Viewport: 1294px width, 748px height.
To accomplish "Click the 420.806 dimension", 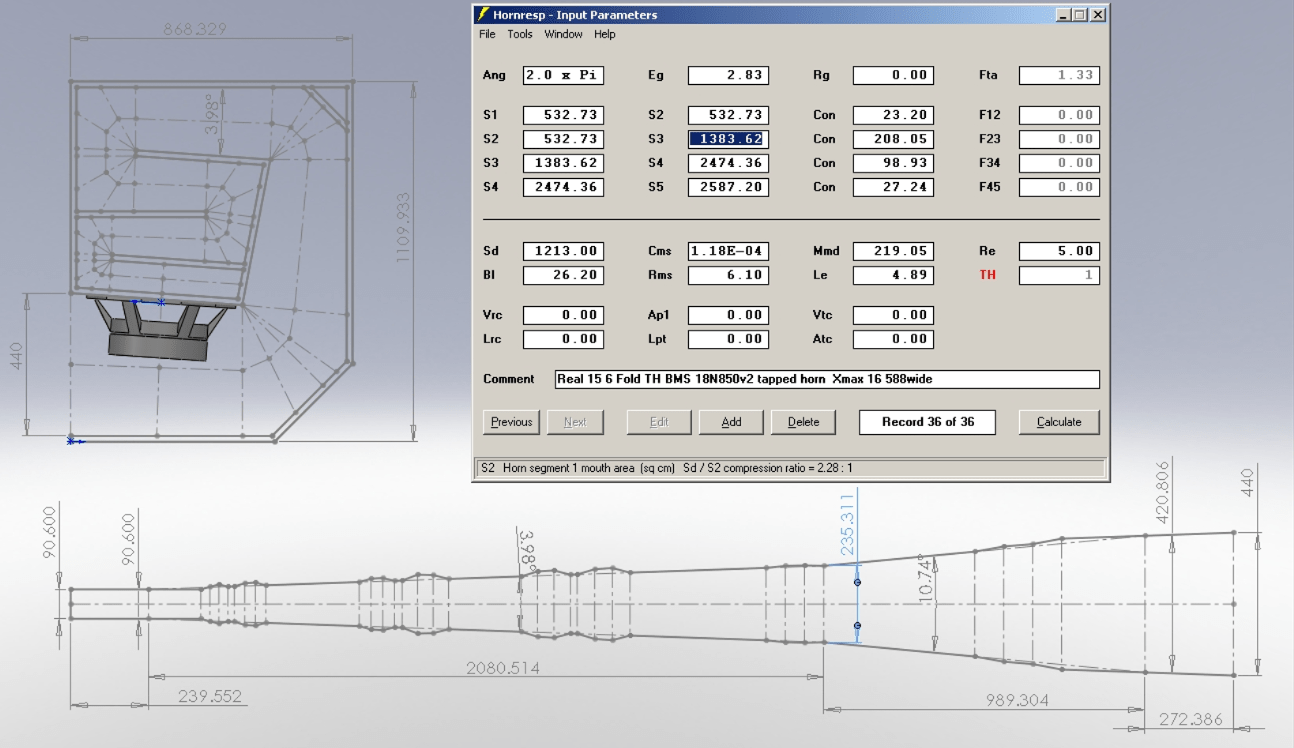I will pyautogui.click(x=1162, y=493).
